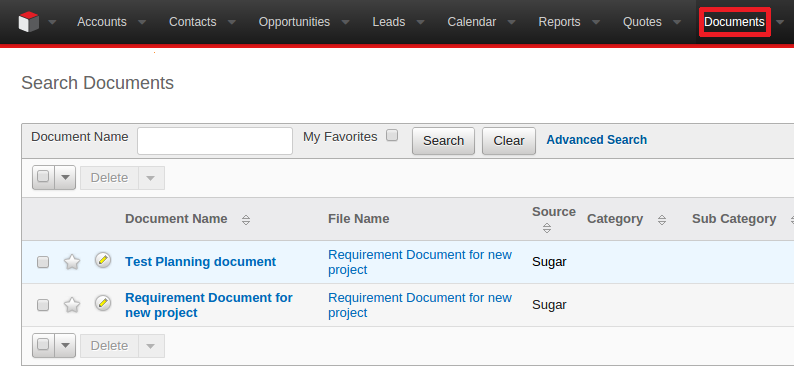The image size is (794, 366).
Task: Open file link in Requirement Document row
Action: pyautogui.click(x=420, y=305)
